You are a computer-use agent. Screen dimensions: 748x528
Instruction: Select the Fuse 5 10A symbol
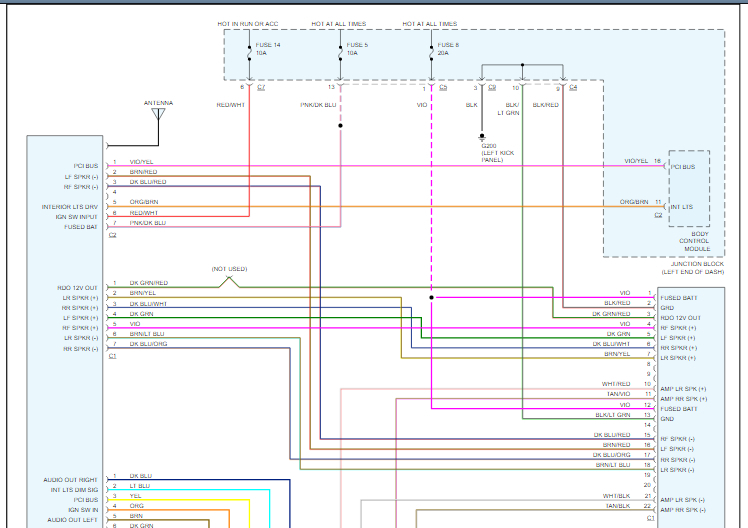[x=341, y=49]
